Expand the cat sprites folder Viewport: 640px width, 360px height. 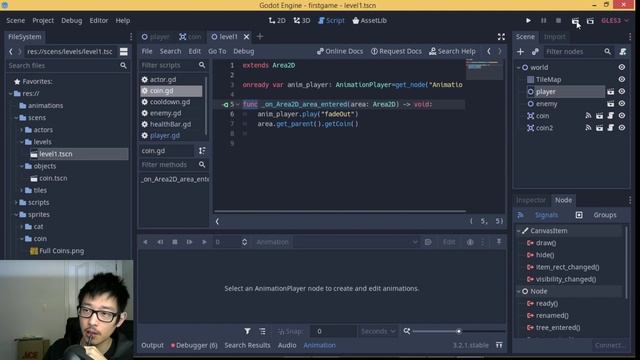[x=22, y=227]
